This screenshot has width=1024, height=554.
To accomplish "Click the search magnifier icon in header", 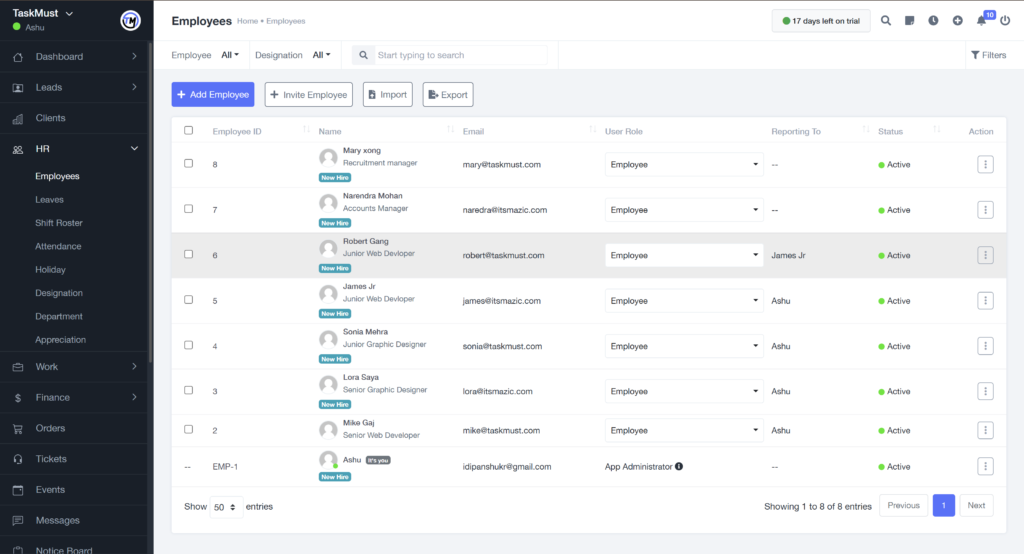I will click(886, 20).
